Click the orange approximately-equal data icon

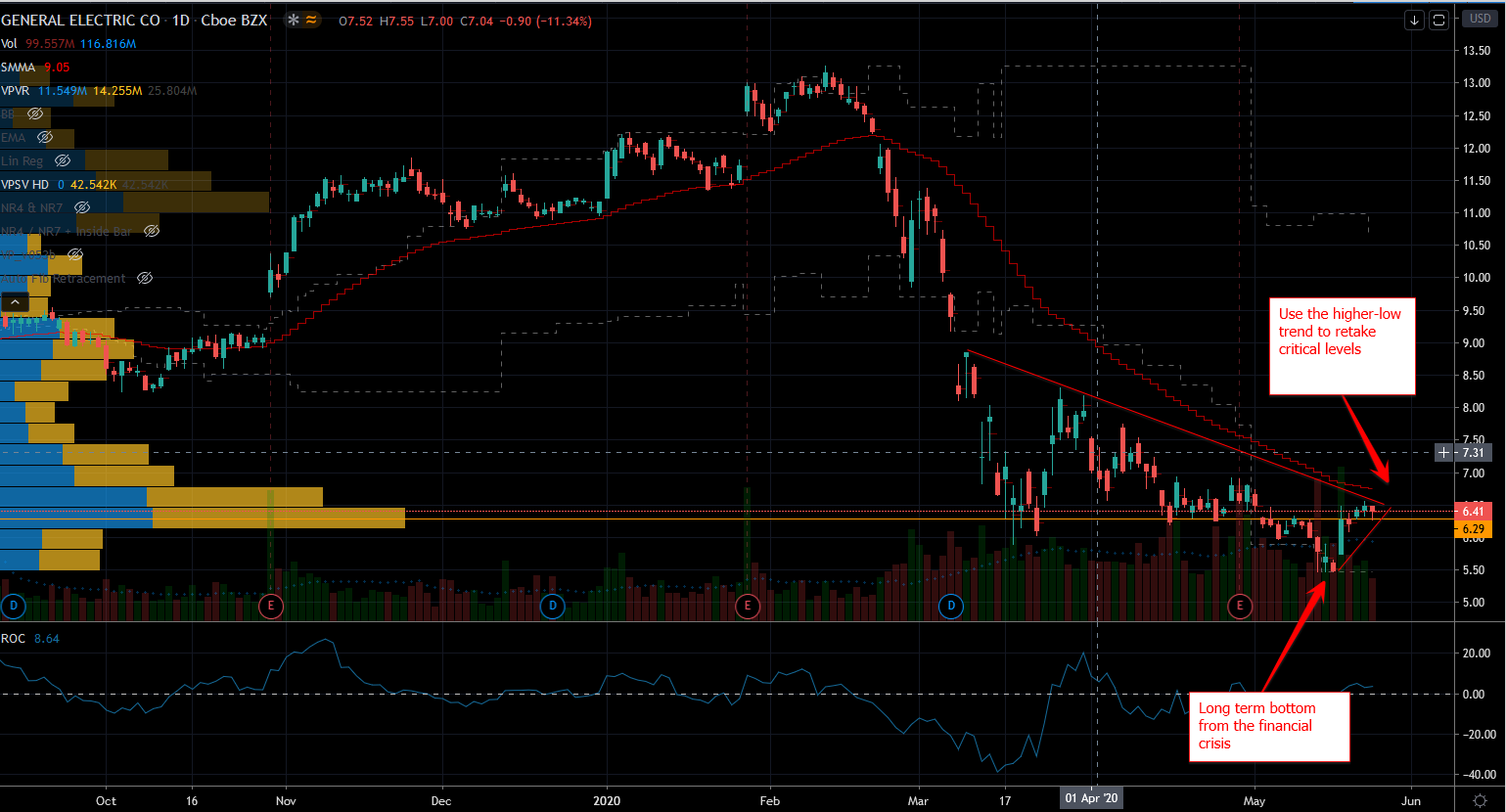(x=312, y=20)
